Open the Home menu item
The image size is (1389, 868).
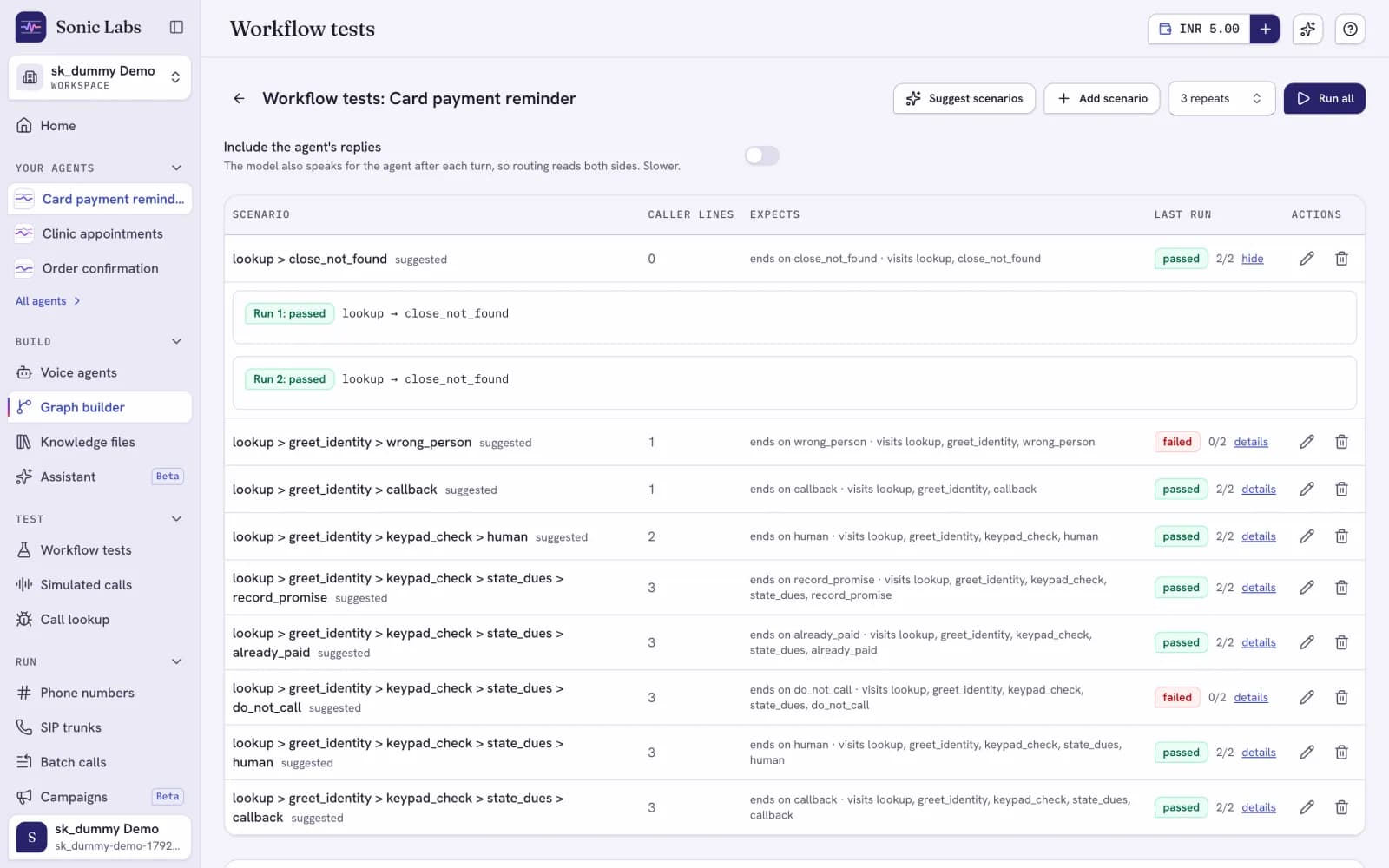click(100, 126)
